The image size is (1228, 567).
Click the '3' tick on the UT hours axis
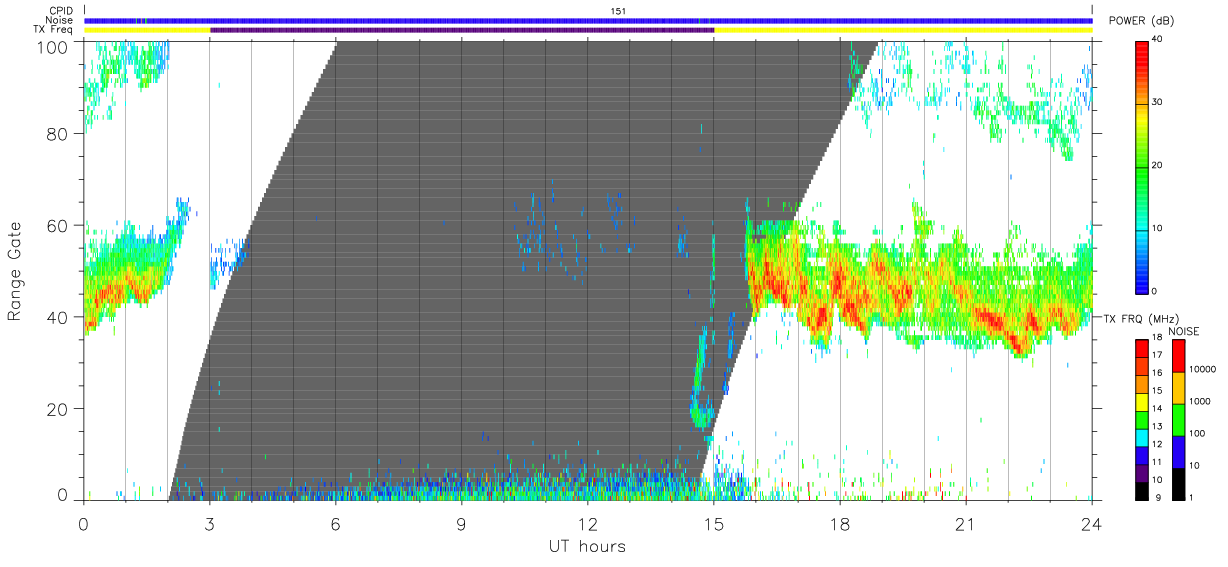tap(209, 522)
